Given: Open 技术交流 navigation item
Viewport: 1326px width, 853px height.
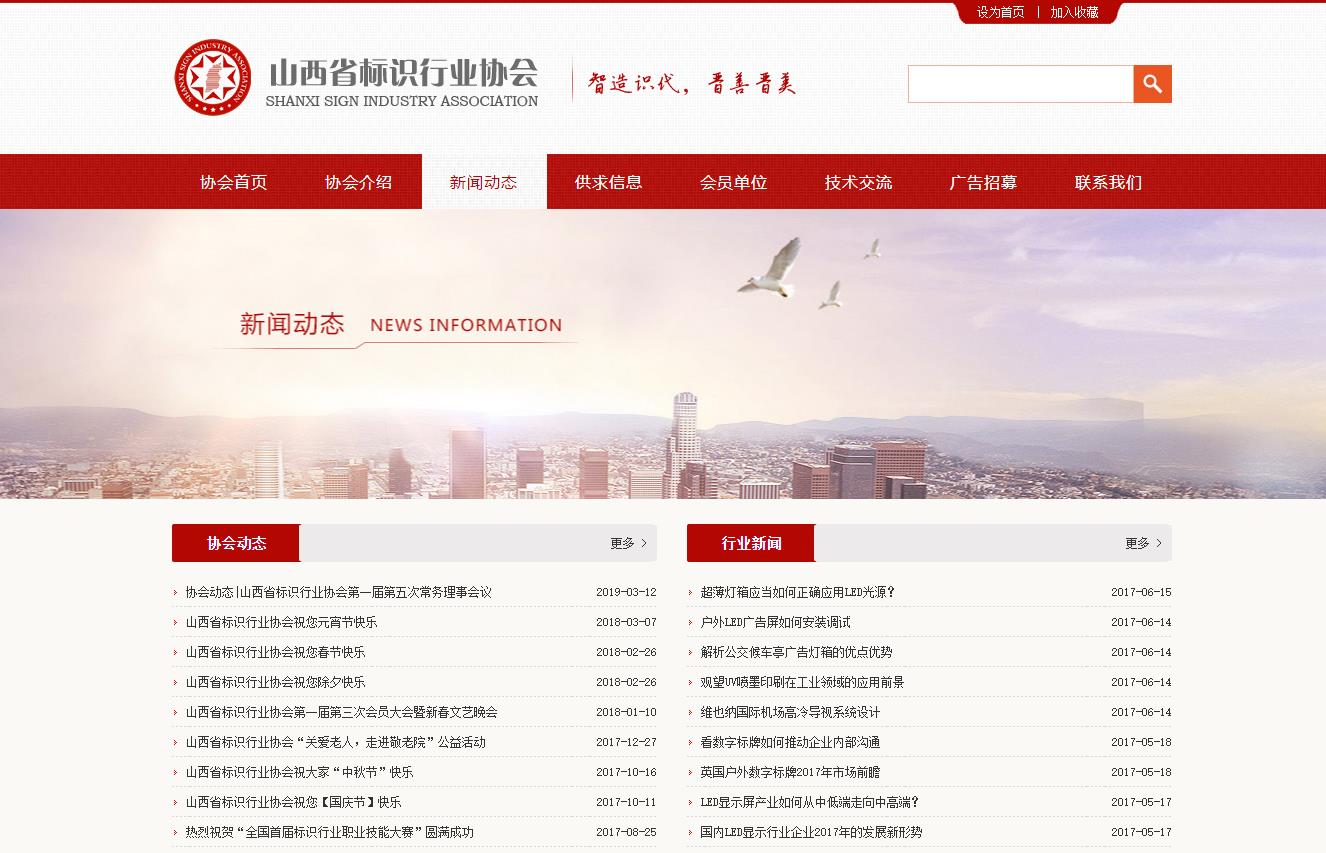Looking at the screenshot, I should (859, 182).
